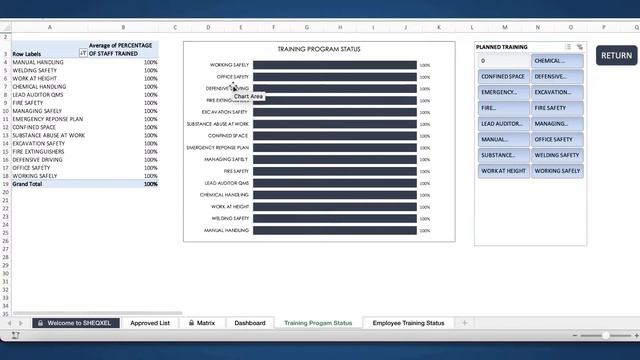Click the horizontal scrollbar under the grid
The image size is (640, 360).
(x=97, y=313)
